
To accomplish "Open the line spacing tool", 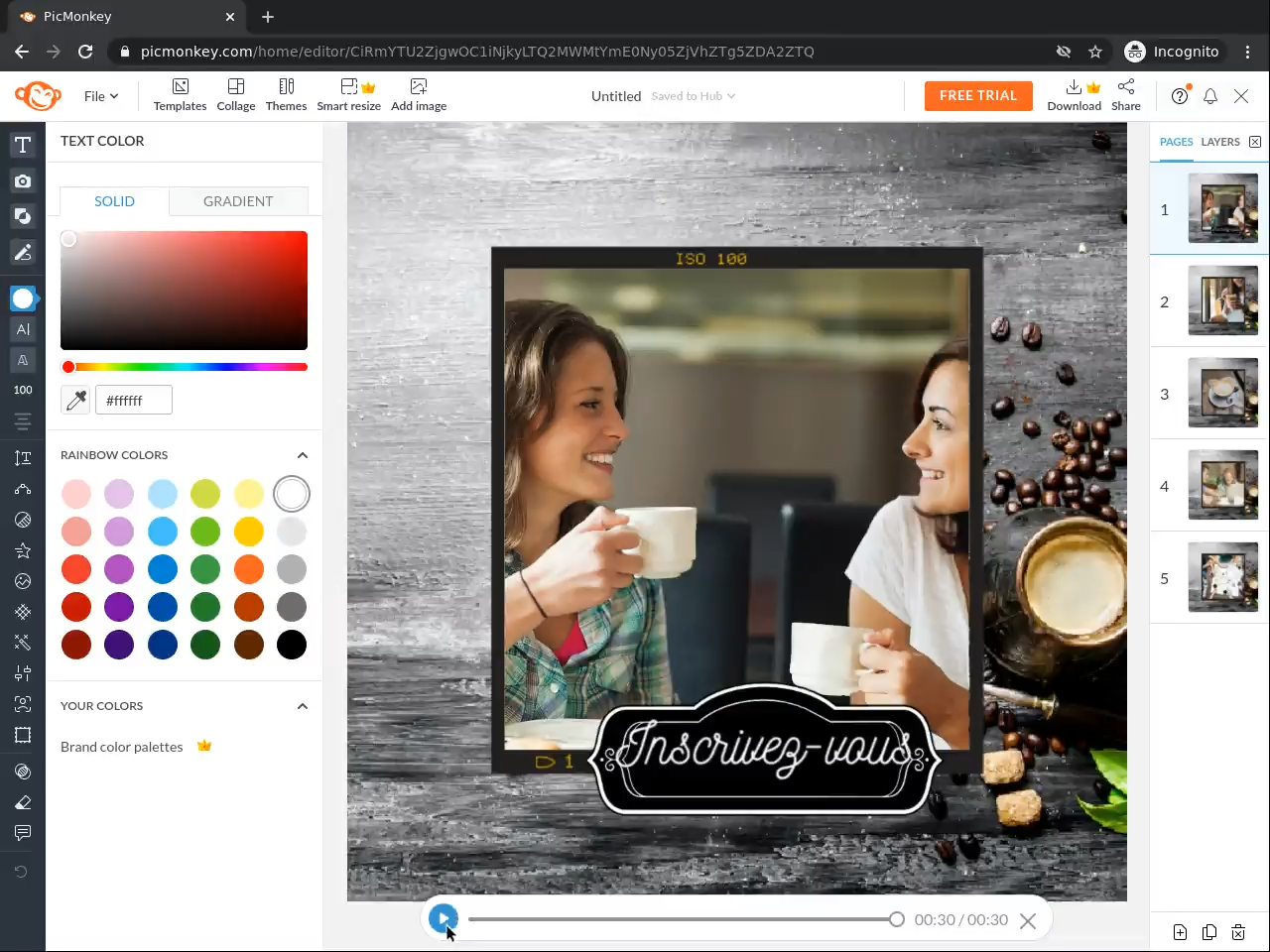I will point(23,458).
